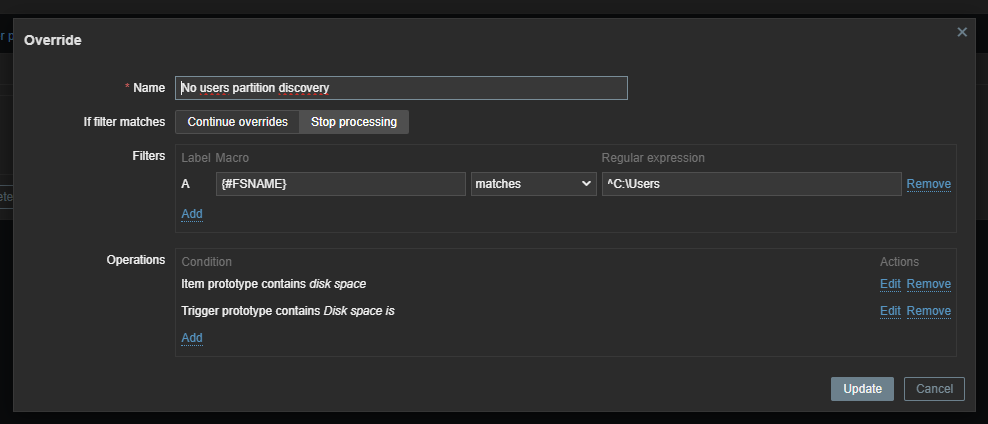
Task: Remove the Trigger prototype operation
Action: tap(928, 311)
